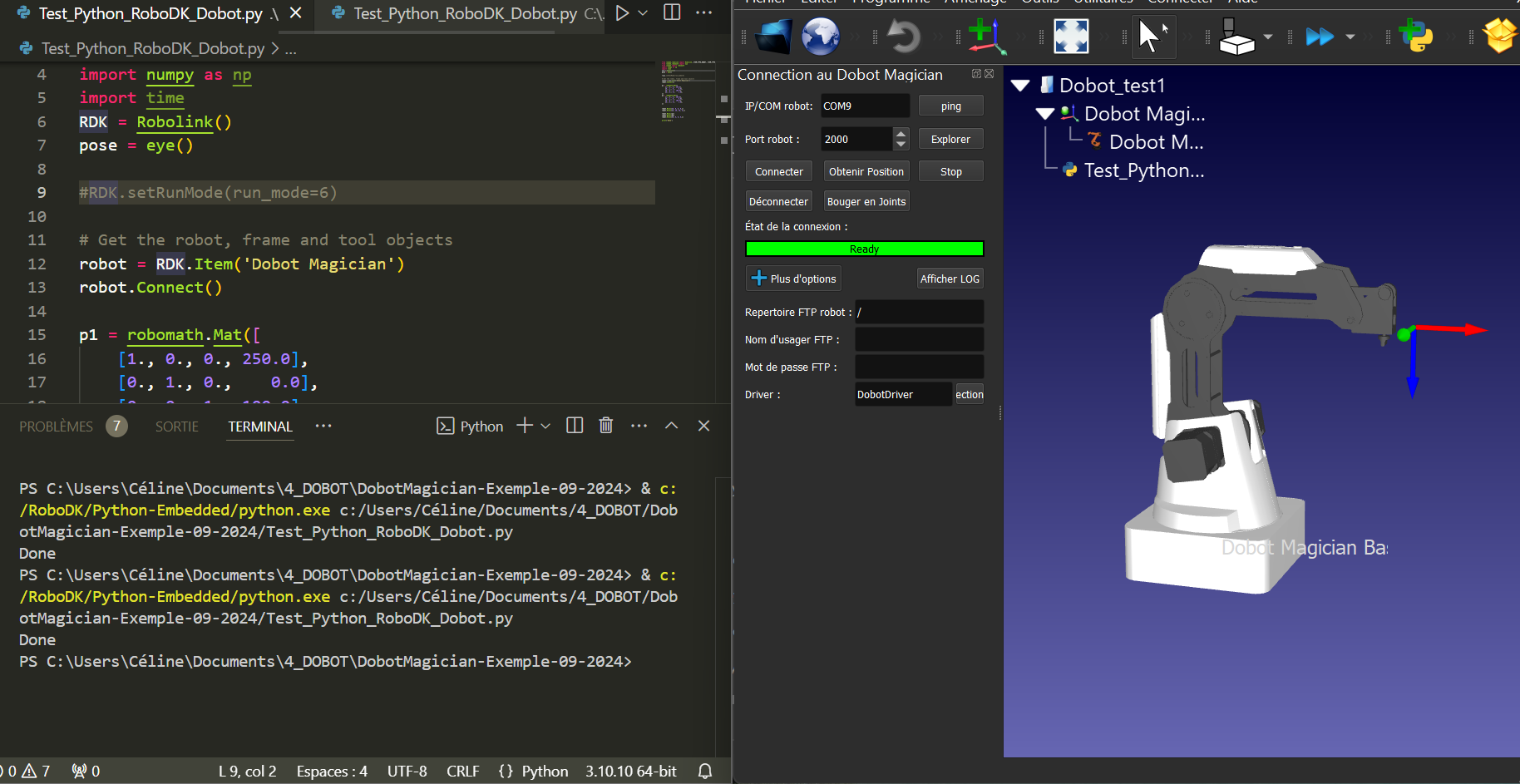Add a reference frame with the axes icon
The width and height of the screenshot is (1520, 784).
tap(987, 37)
